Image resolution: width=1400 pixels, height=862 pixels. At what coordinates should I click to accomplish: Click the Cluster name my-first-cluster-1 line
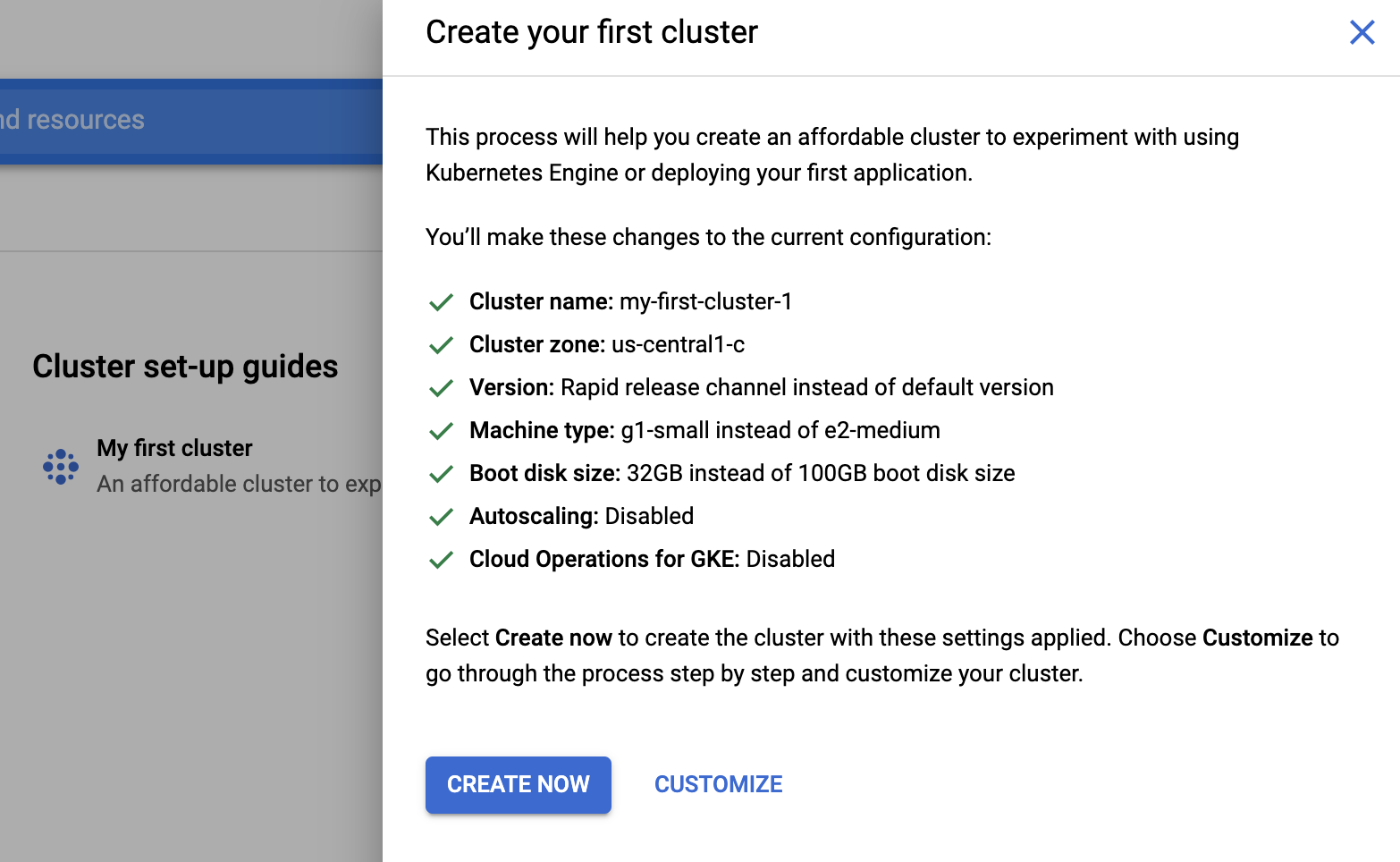(631, 301)
